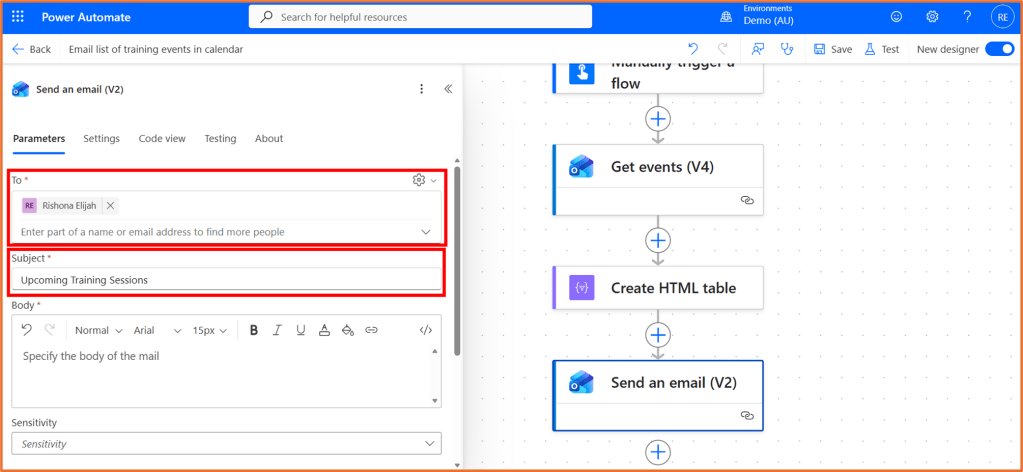The image size is (1023, 472).
Task: Open the app launcher waffle icon
Action: click(19, 17)
